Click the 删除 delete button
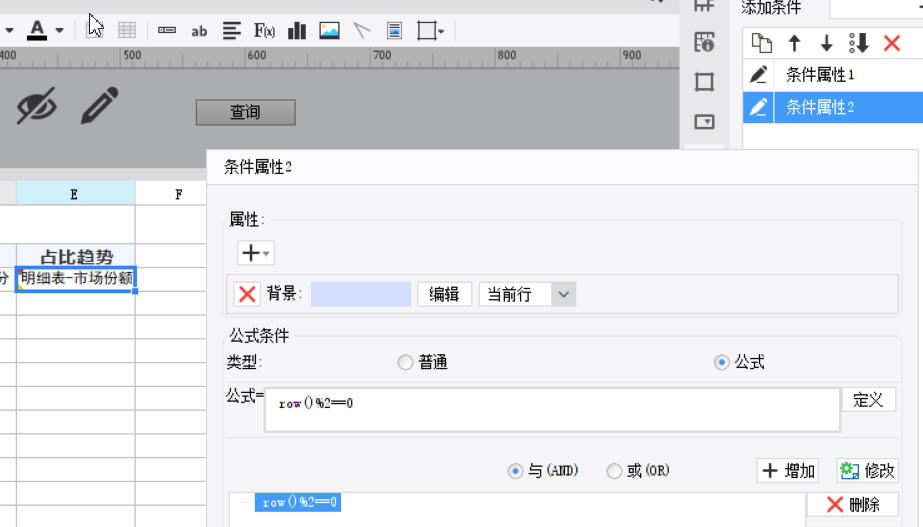 tap(852, 504)
